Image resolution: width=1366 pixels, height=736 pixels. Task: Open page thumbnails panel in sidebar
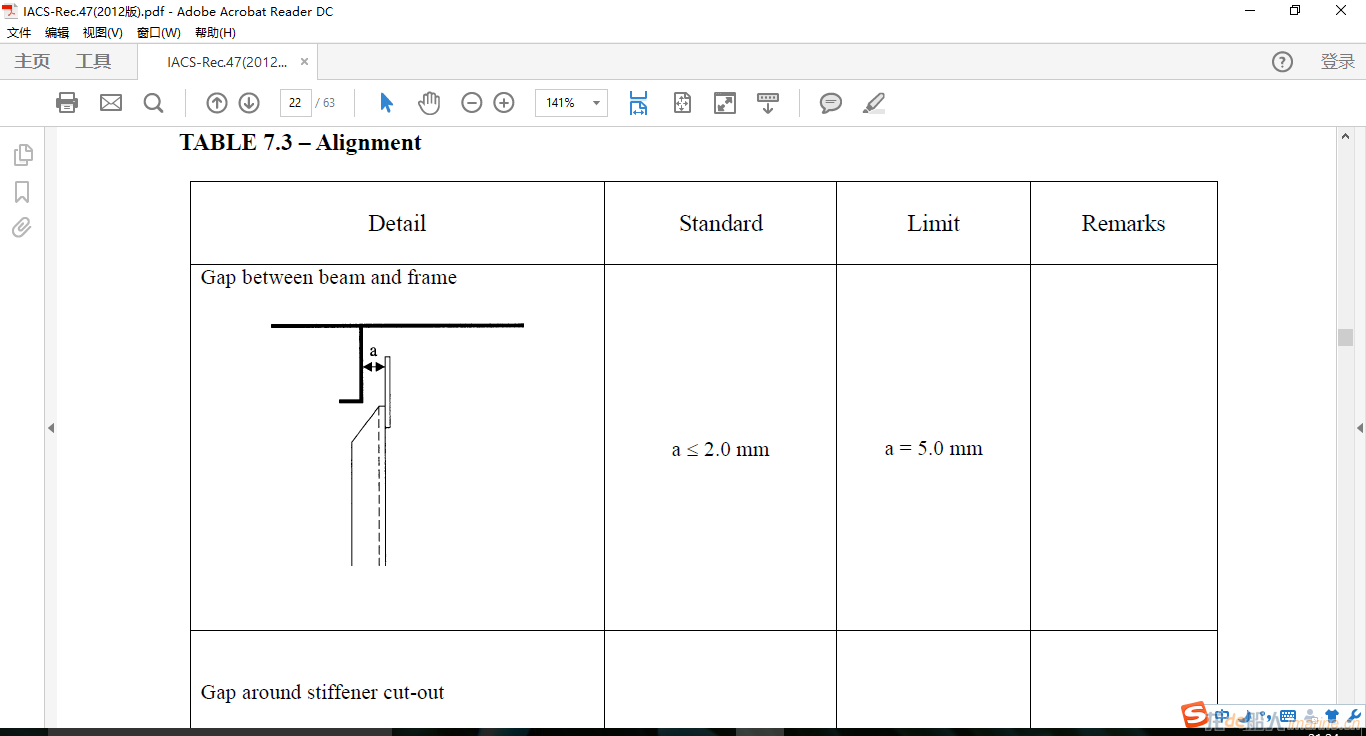(22, 155)
